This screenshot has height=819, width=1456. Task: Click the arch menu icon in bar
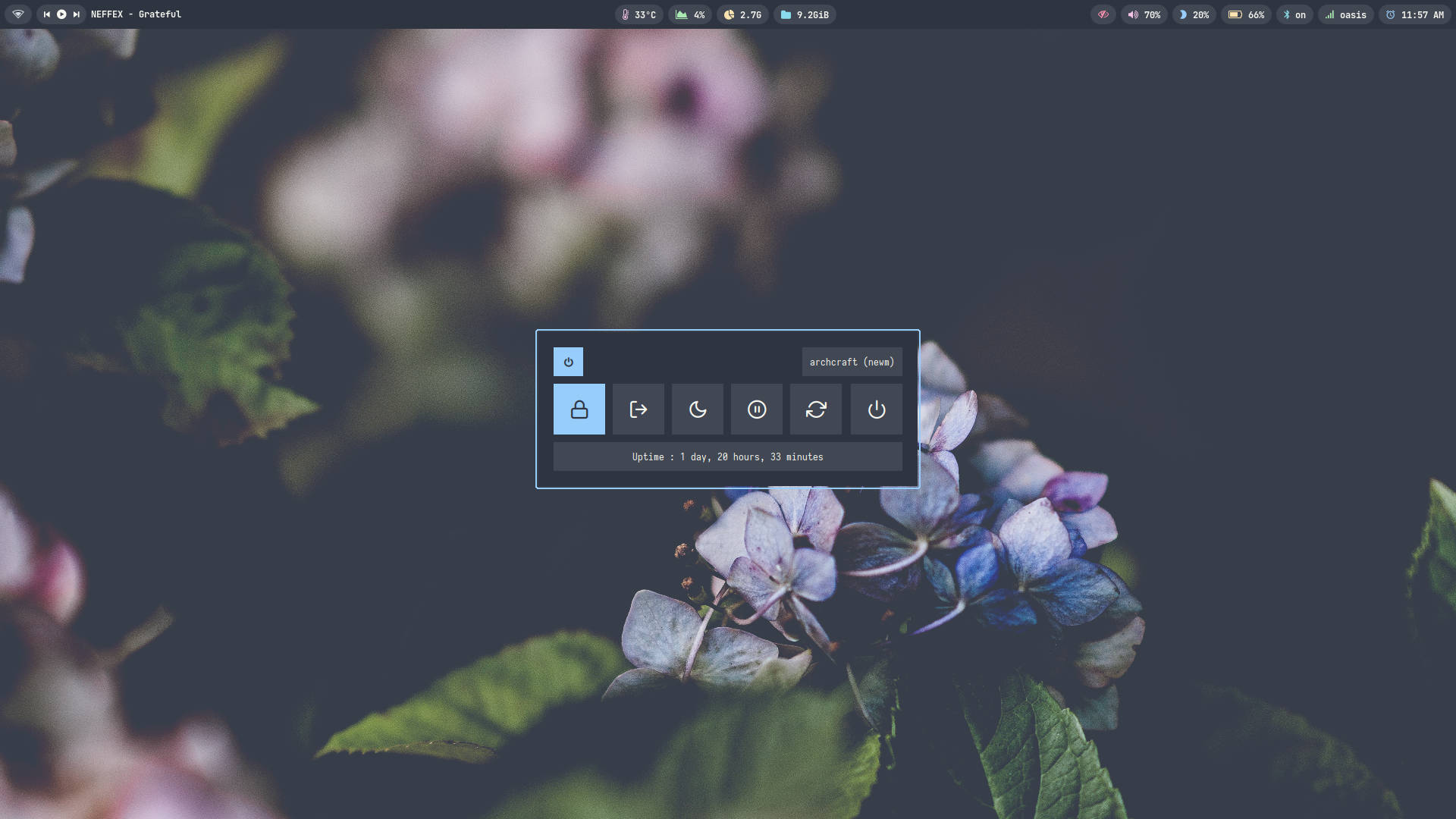point(18,14)
